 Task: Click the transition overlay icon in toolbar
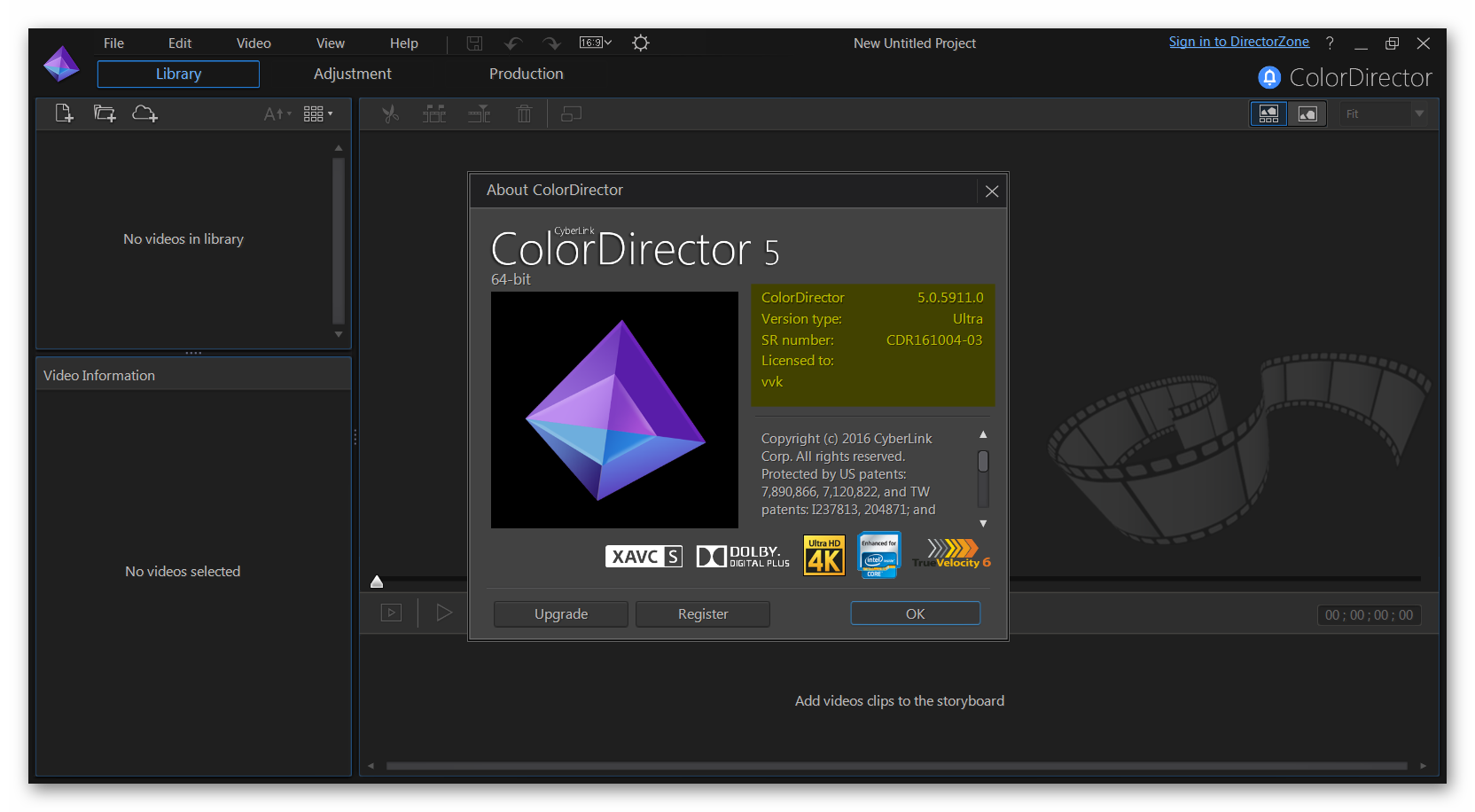pyautogui.click(x=572, y=113)
